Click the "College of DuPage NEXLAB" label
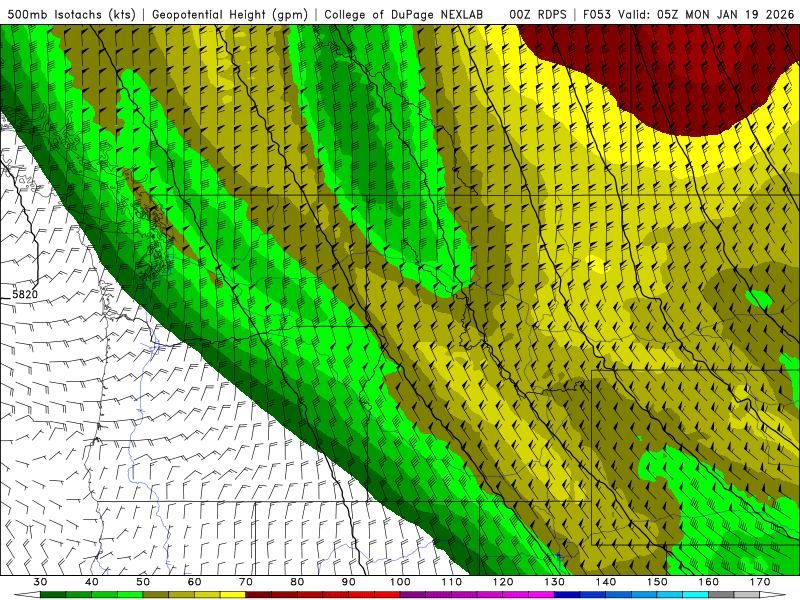Image resolution: width=800 pixels, height=600 pixels. pos(404,14)
